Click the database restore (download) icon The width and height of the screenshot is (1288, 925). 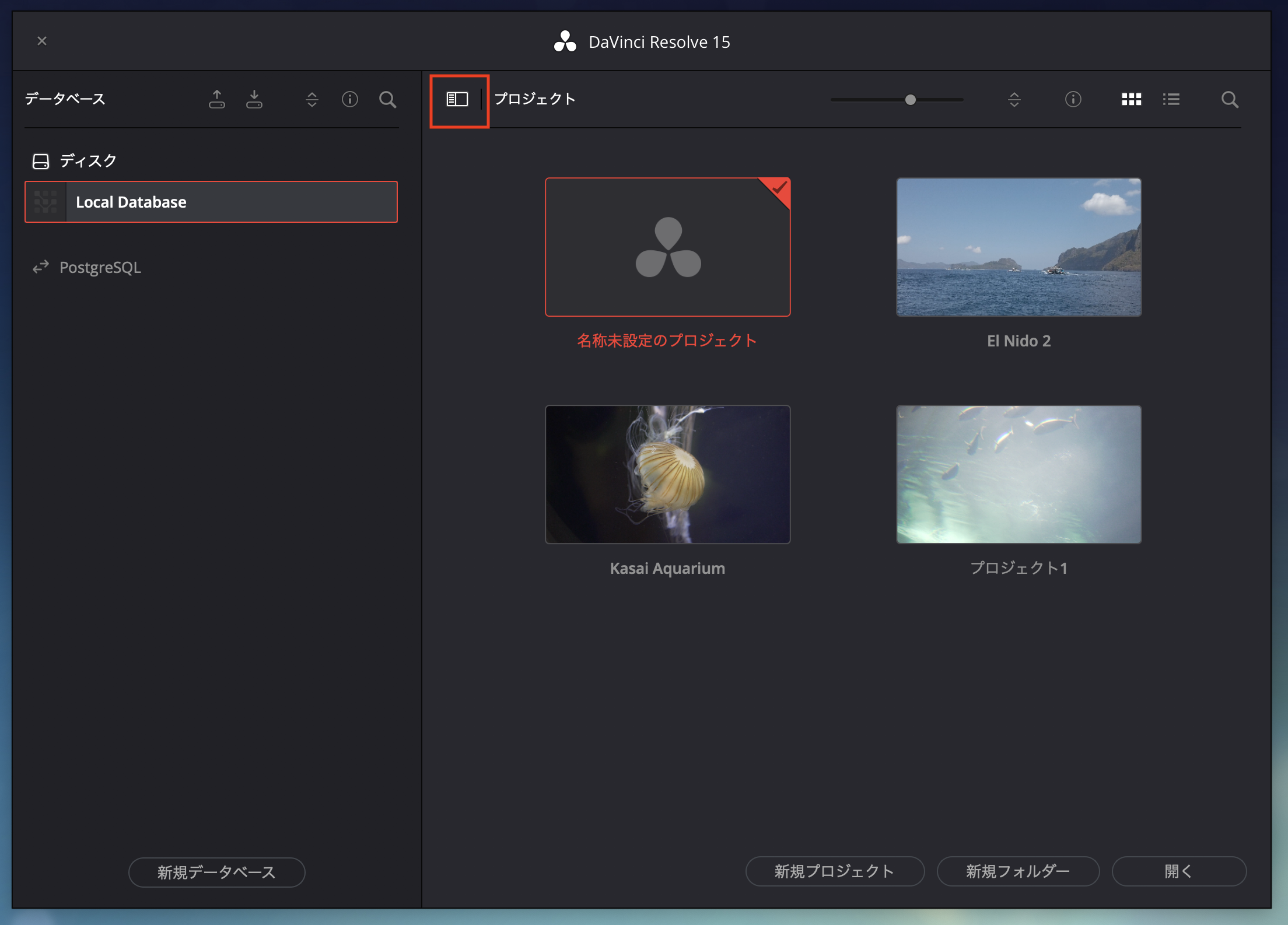pos(254,99)
